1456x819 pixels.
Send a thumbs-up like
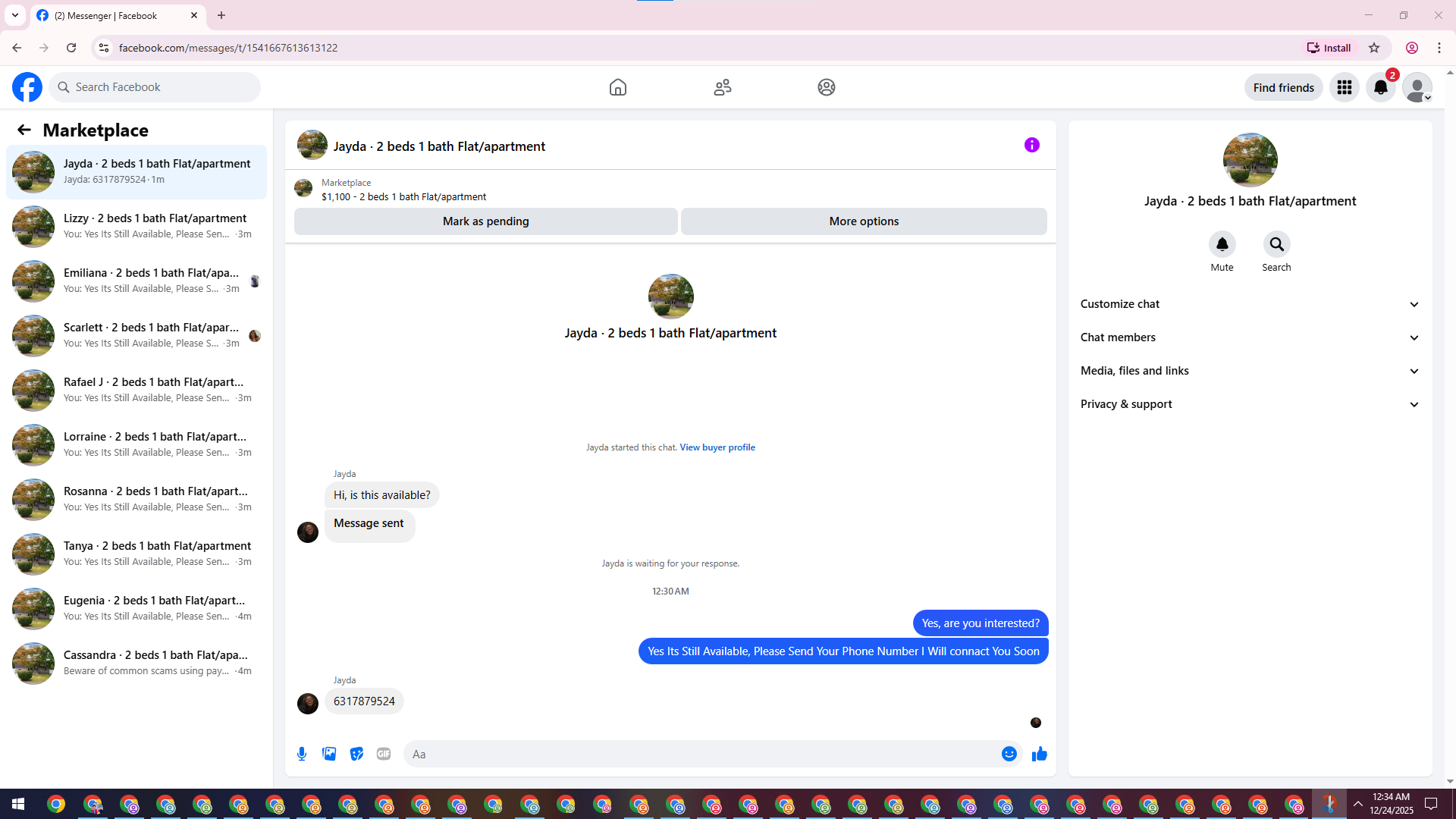click(x=1039, y=754)
